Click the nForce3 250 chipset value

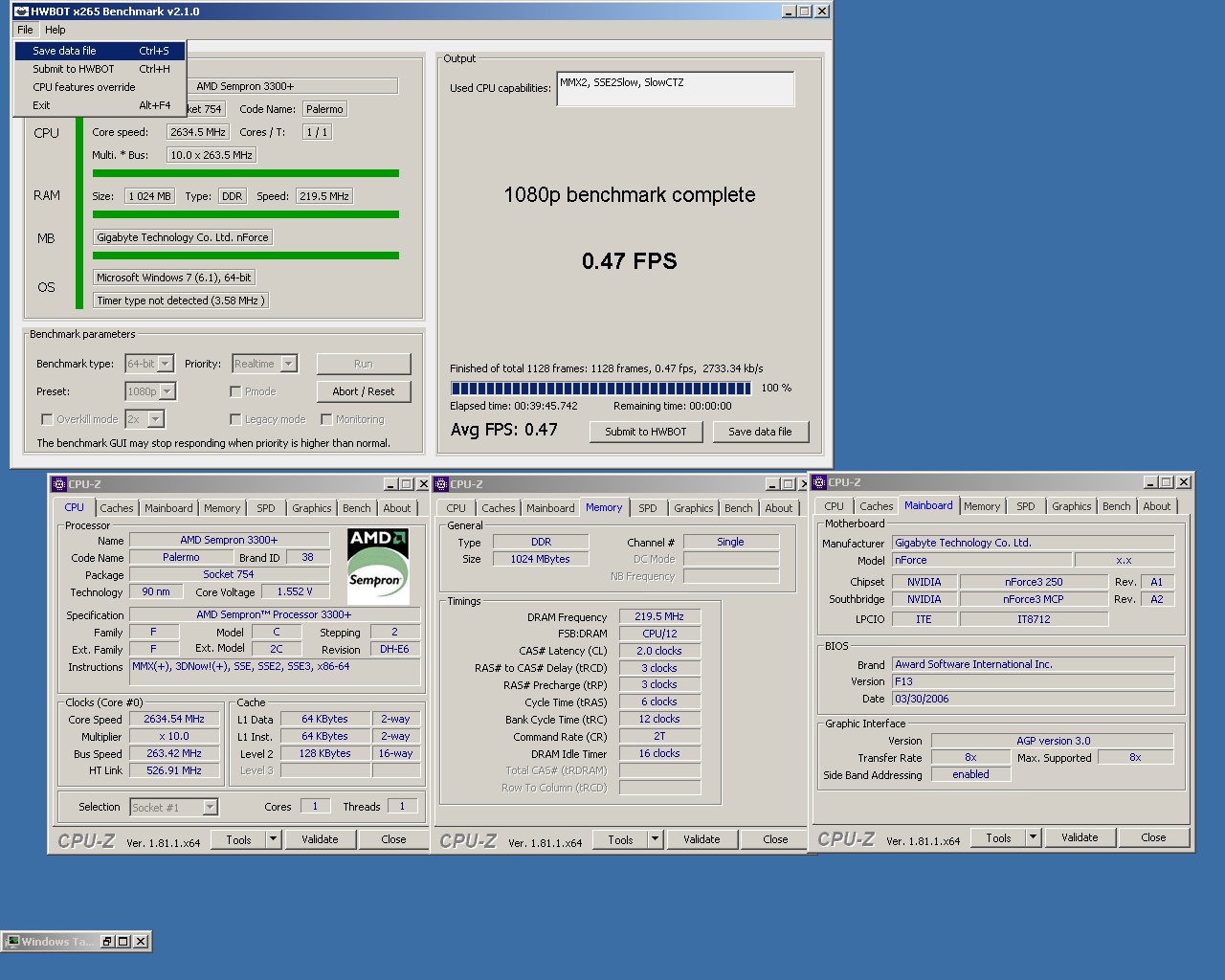[1034, 582]
